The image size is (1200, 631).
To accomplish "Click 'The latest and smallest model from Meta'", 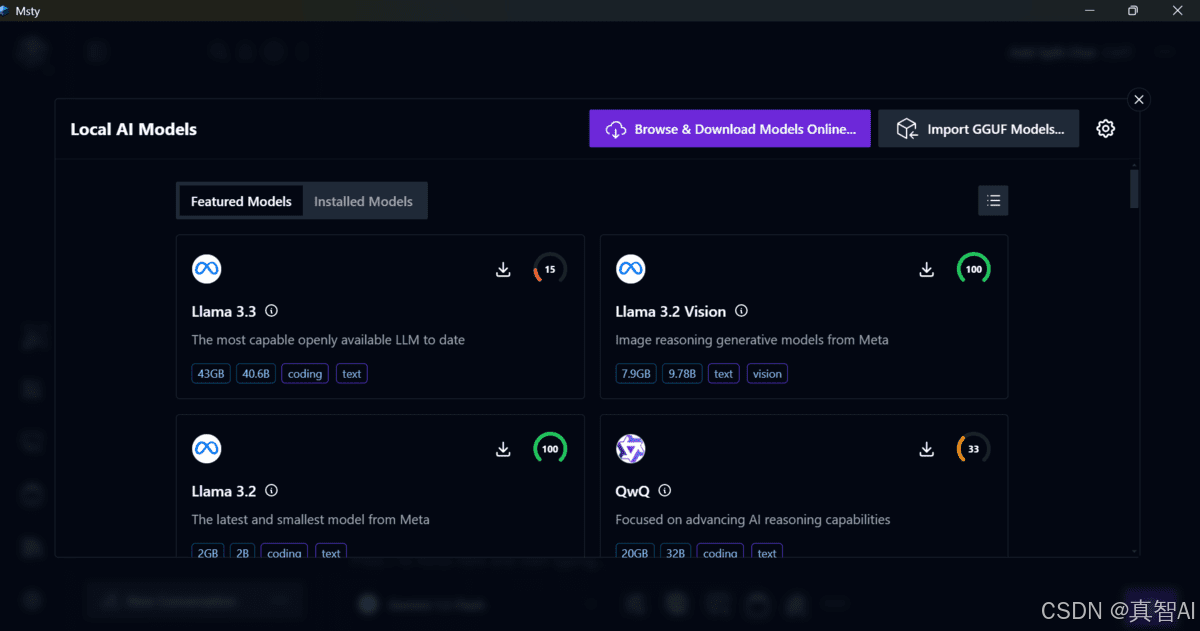I will pos(311,520).
